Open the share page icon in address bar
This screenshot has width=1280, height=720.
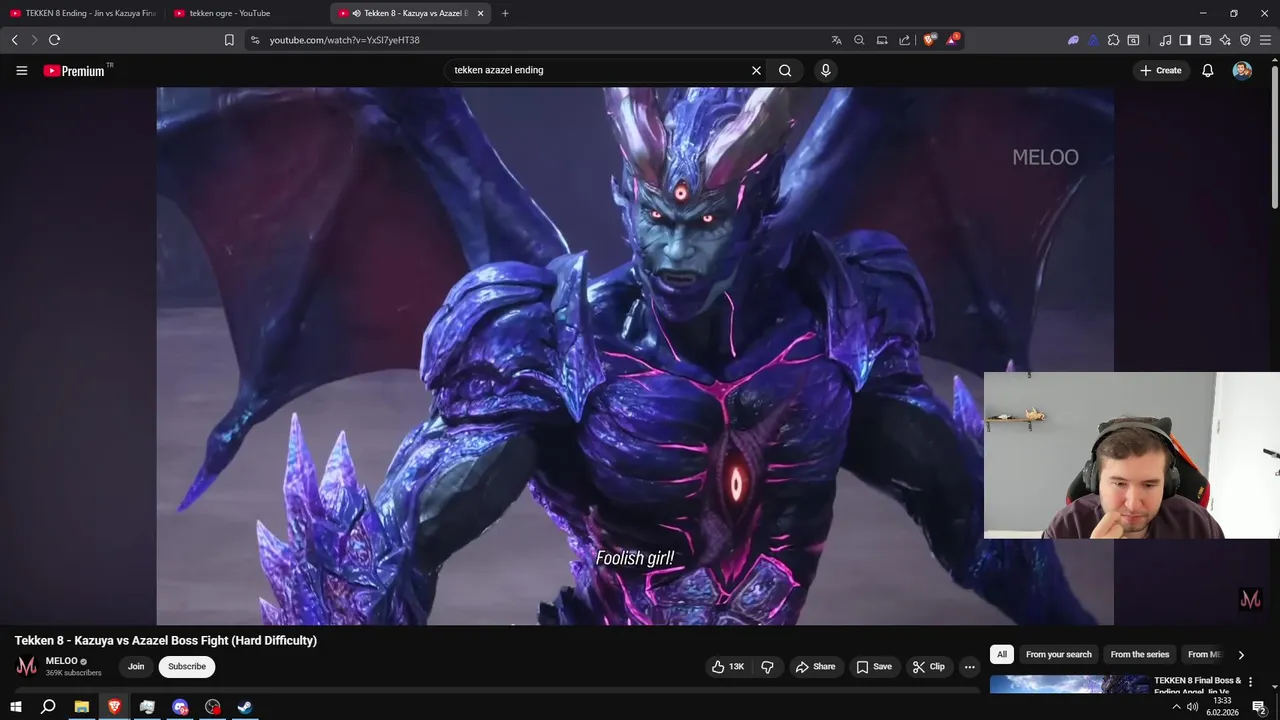(904, 40)
